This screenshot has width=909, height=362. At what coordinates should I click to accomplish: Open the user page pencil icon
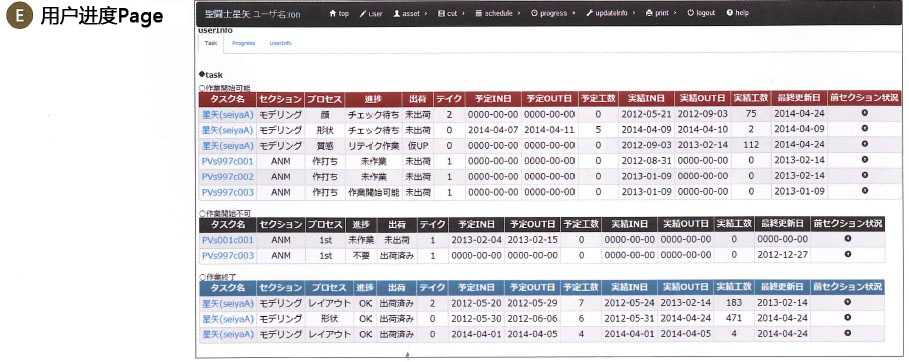(363, 13)
